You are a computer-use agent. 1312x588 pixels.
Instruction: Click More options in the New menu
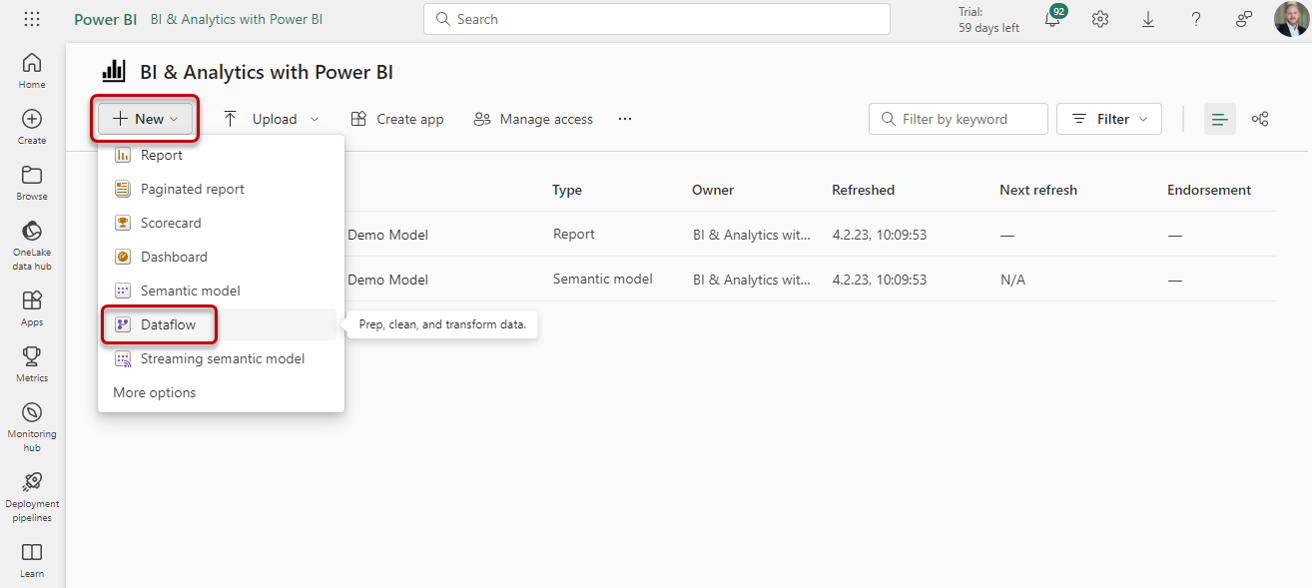tap(155, 393)
